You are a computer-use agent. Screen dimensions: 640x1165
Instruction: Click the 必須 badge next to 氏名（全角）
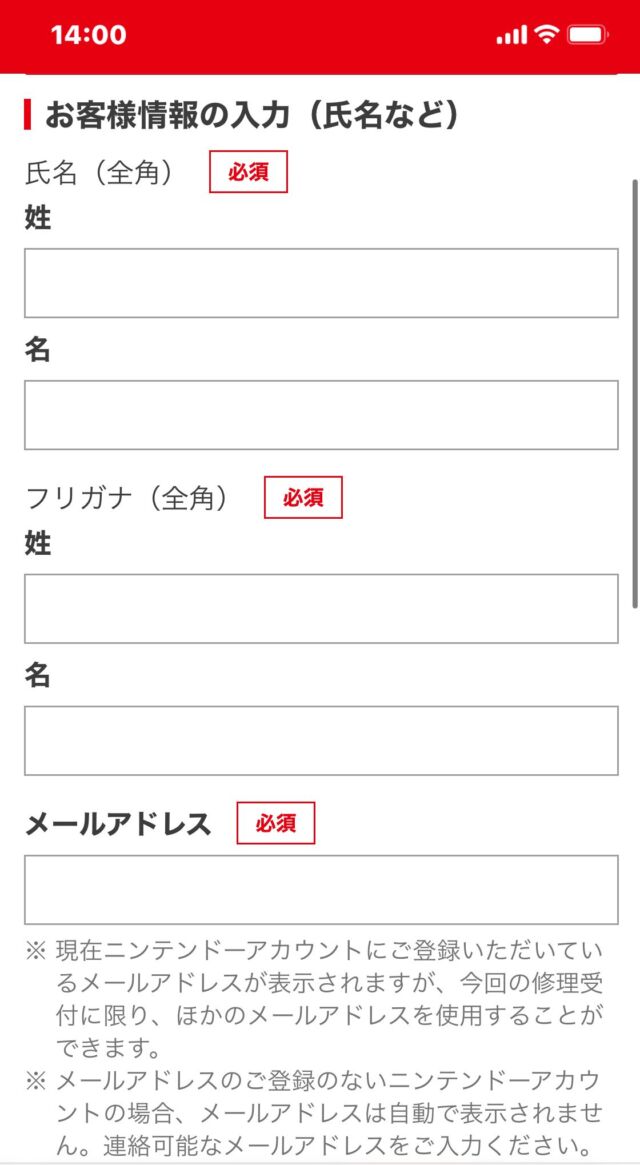(x=248, y=172)
